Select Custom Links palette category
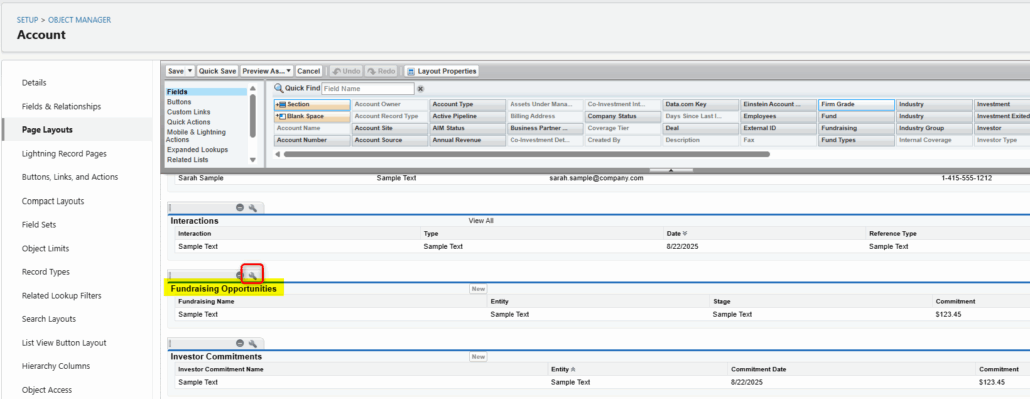 [189, 112]
